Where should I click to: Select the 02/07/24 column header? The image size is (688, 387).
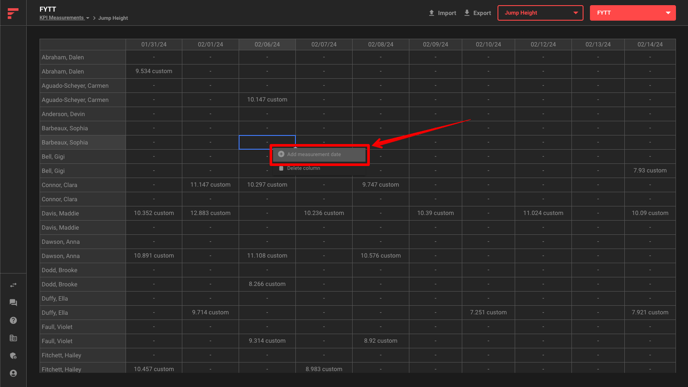coord(324,44)
